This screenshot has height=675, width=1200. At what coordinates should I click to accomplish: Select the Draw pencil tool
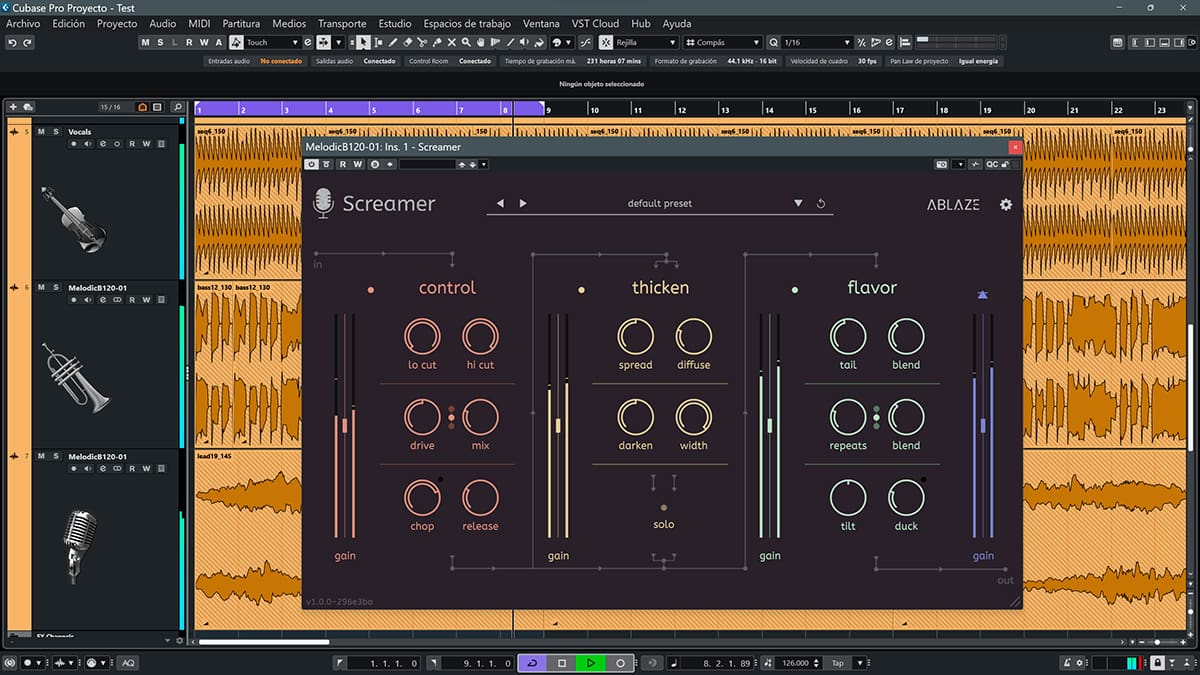coord(393,43)
